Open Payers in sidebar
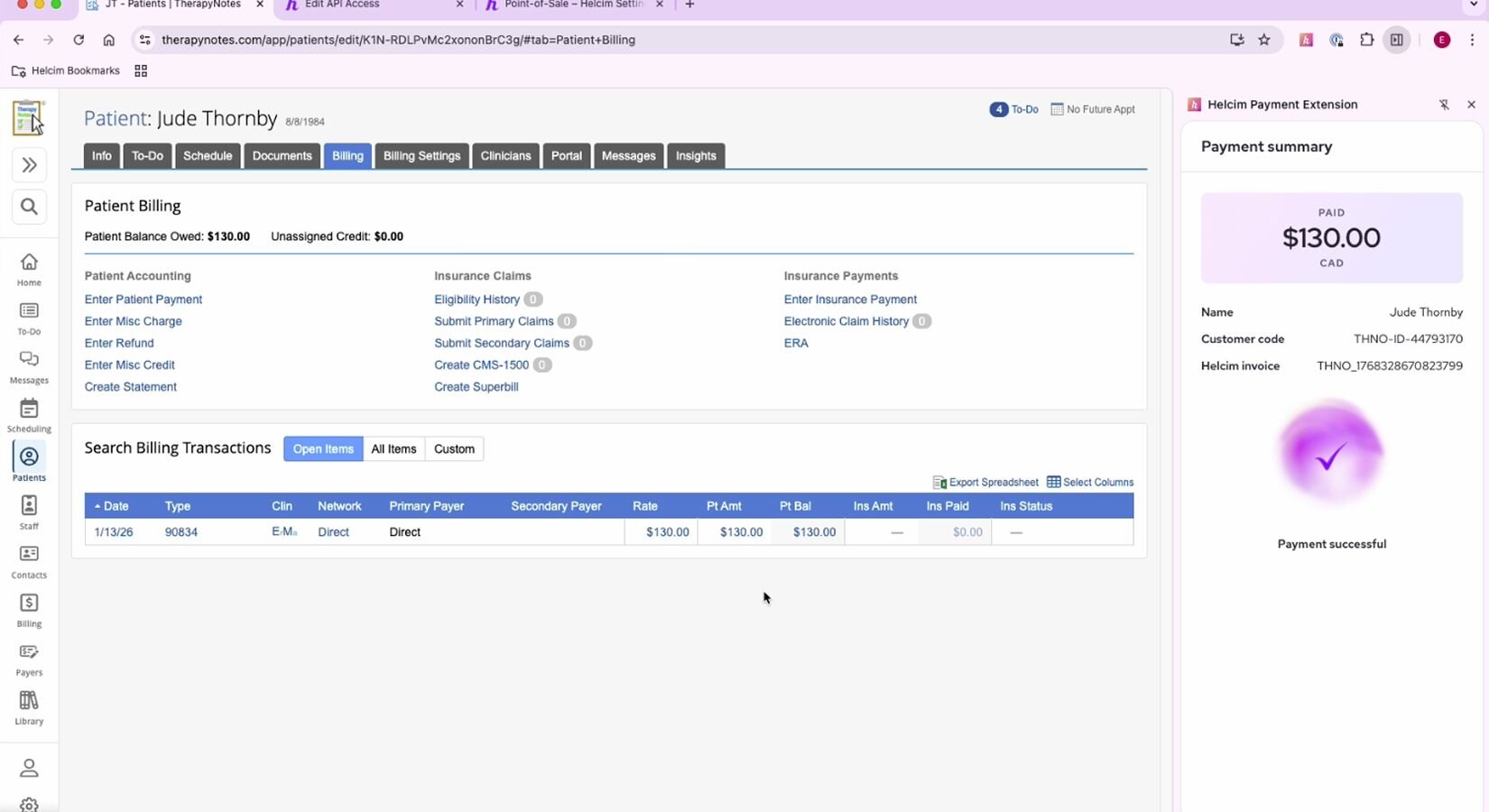This screenshot has width=1489, height=812. (29, 660)
